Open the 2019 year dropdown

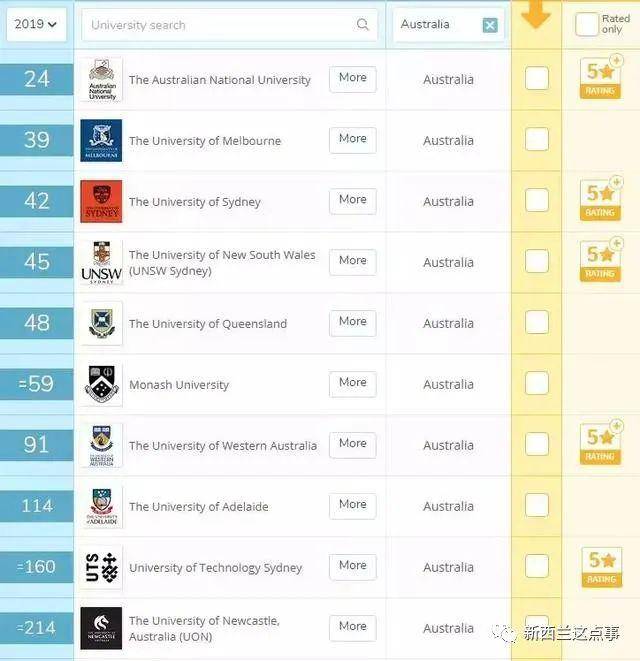click(x=36, y=24)
